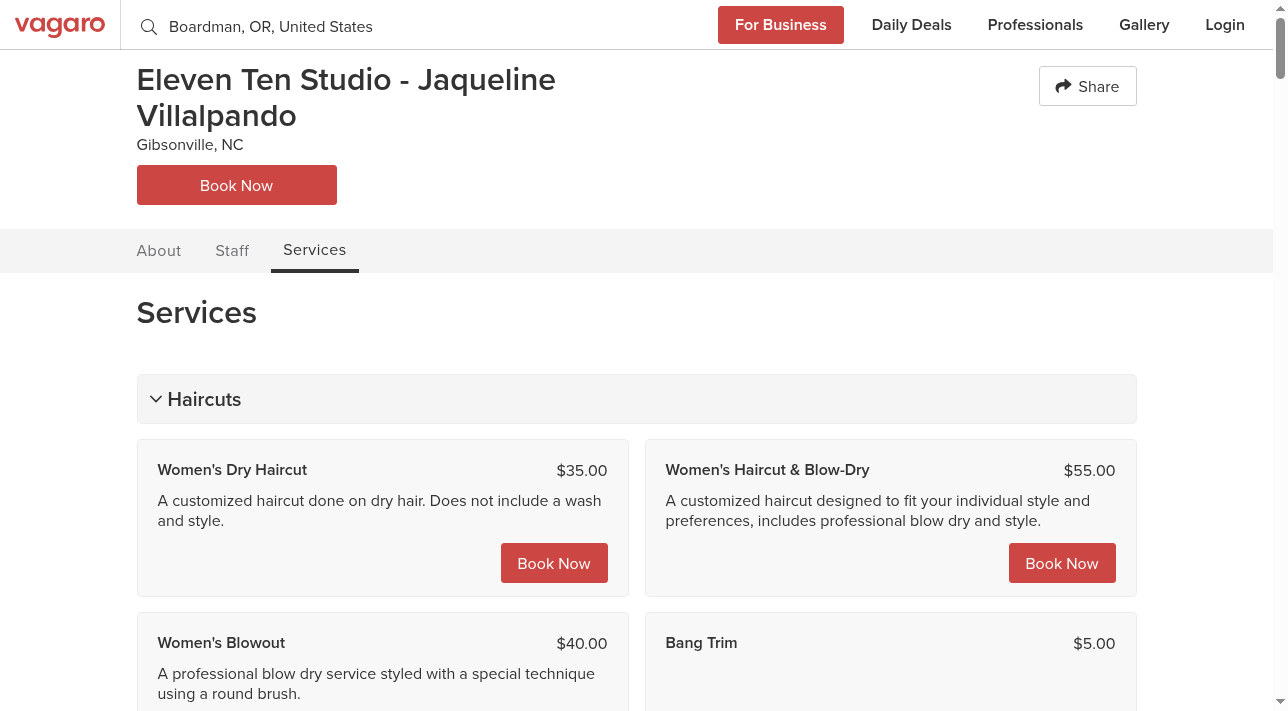Click the Eleven Ten Studio heading
Viewport: 1288px width, 711px height.
click(346, 97)
